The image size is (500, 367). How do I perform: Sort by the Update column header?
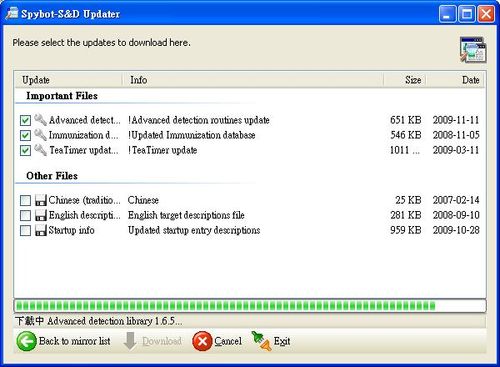68,80
